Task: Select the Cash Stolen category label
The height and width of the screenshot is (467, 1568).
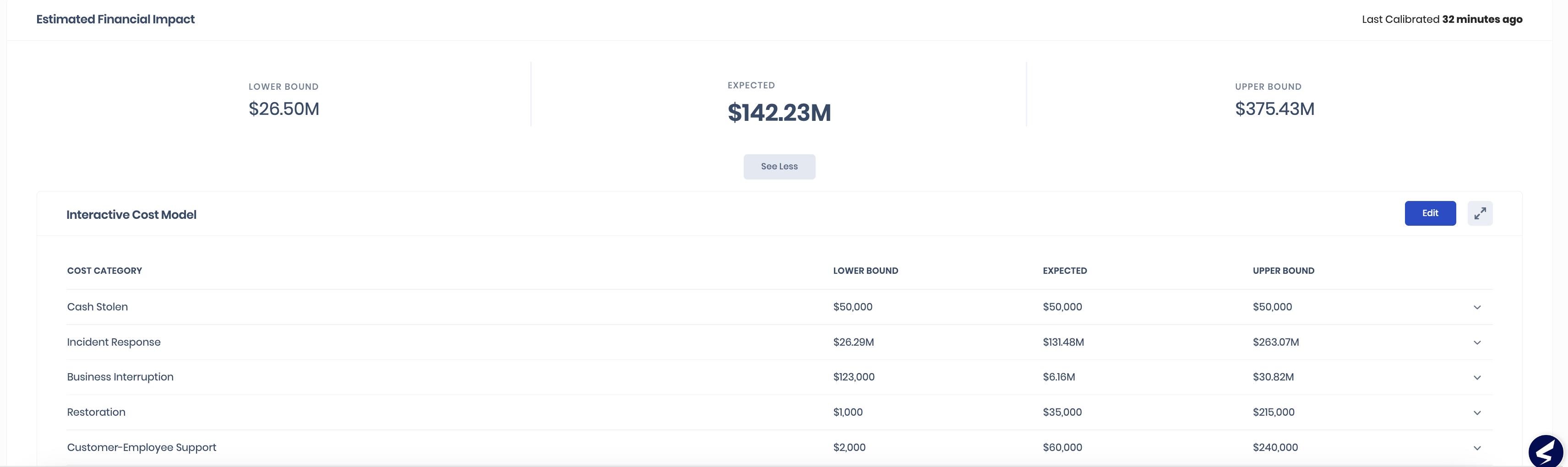Action: pyautogui.click(x=98, y=307)
